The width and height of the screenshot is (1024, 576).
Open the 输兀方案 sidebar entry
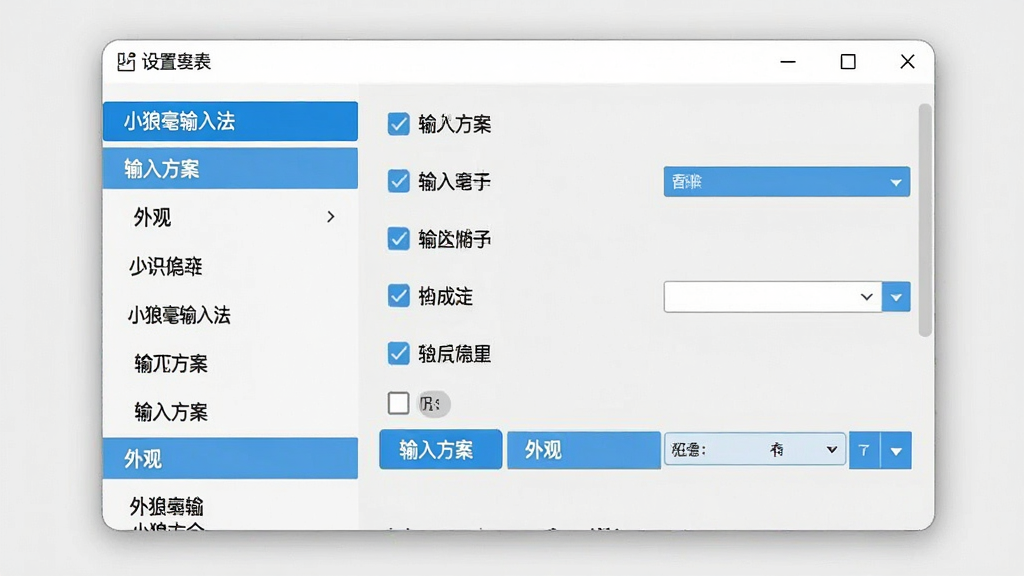pos(171,364)
